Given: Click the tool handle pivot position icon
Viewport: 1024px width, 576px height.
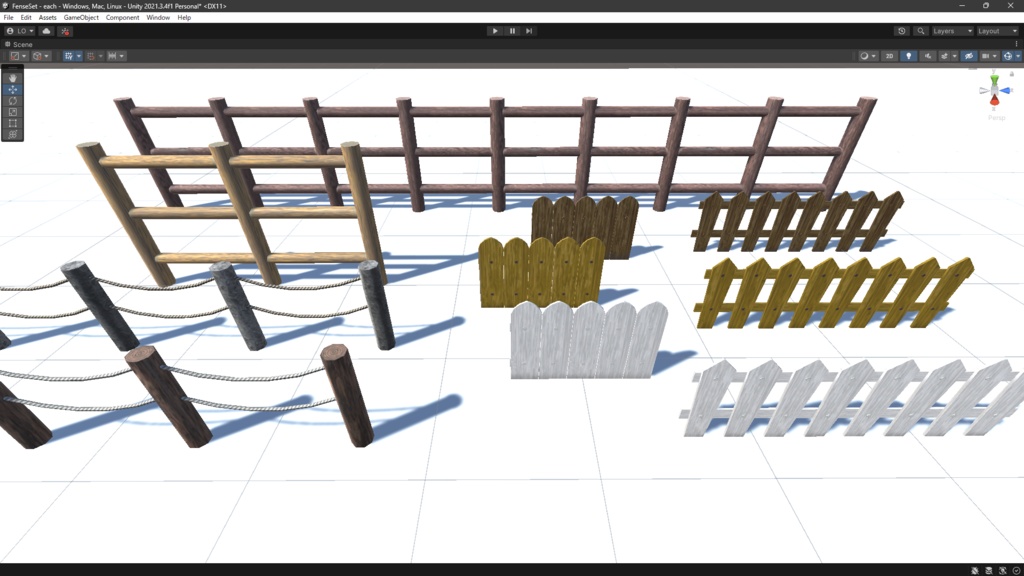Looking at the screenshot, I should (x=14, y=56).
